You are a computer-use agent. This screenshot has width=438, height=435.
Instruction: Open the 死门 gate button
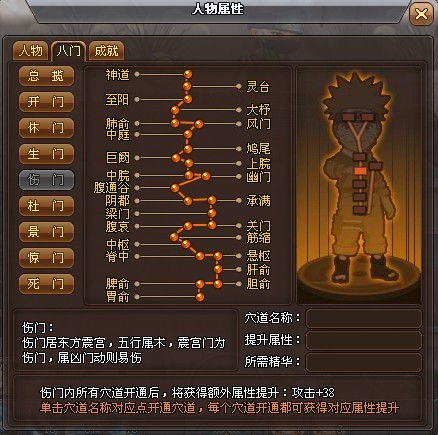tap(46, 284)
